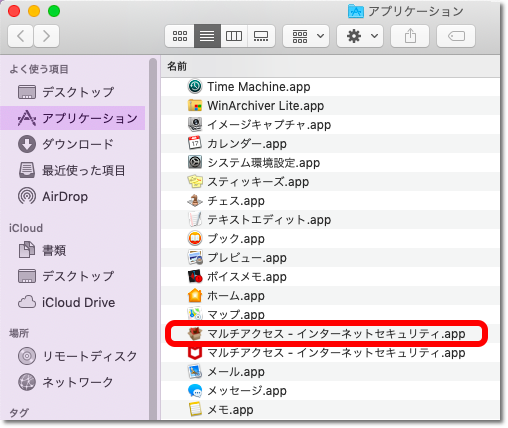Click the ホーム app icon
Image resolution: width=508 pixels, height=428 pixels.
point(195,296)
